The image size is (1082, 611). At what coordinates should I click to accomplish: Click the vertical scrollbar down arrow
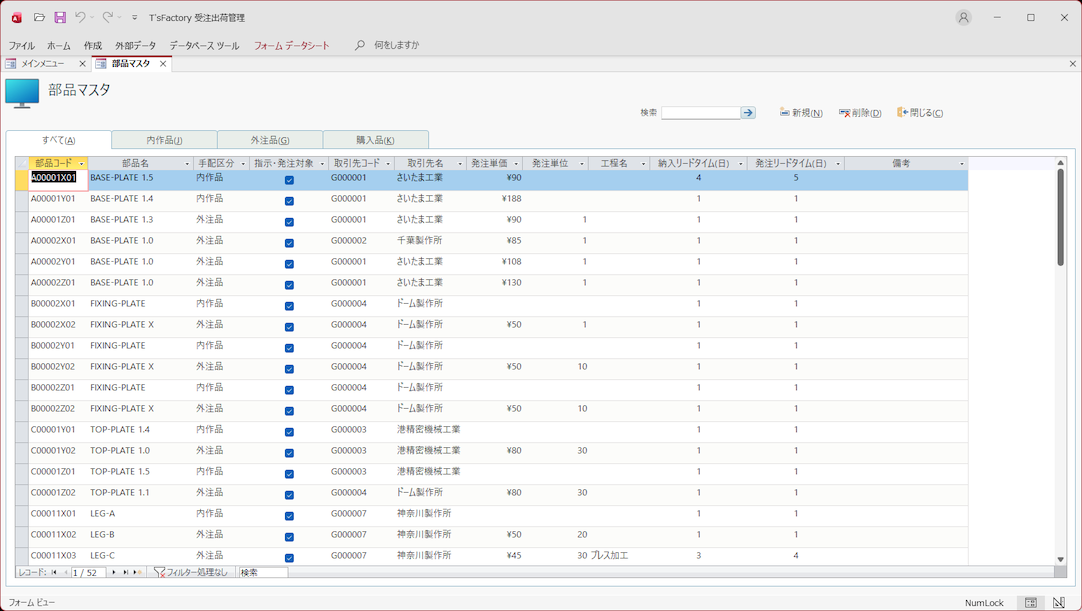click(1061, 560)
